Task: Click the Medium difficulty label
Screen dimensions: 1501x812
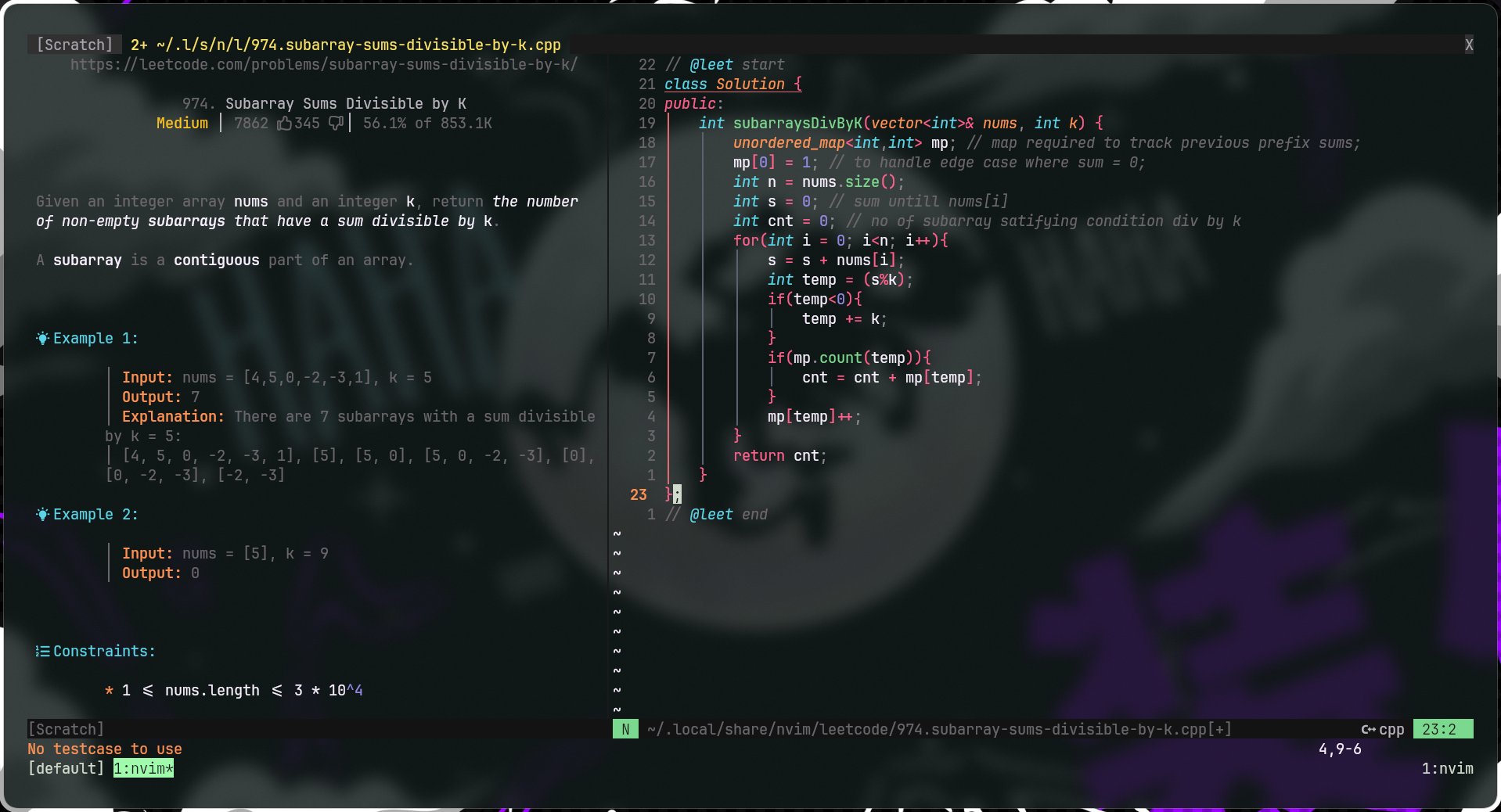Action: pos(182,124)
